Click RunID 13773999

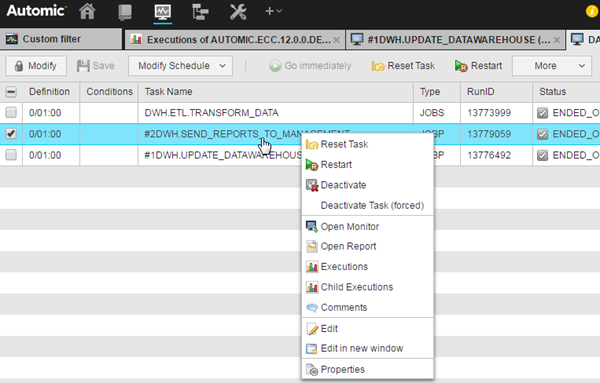[489, 113]
